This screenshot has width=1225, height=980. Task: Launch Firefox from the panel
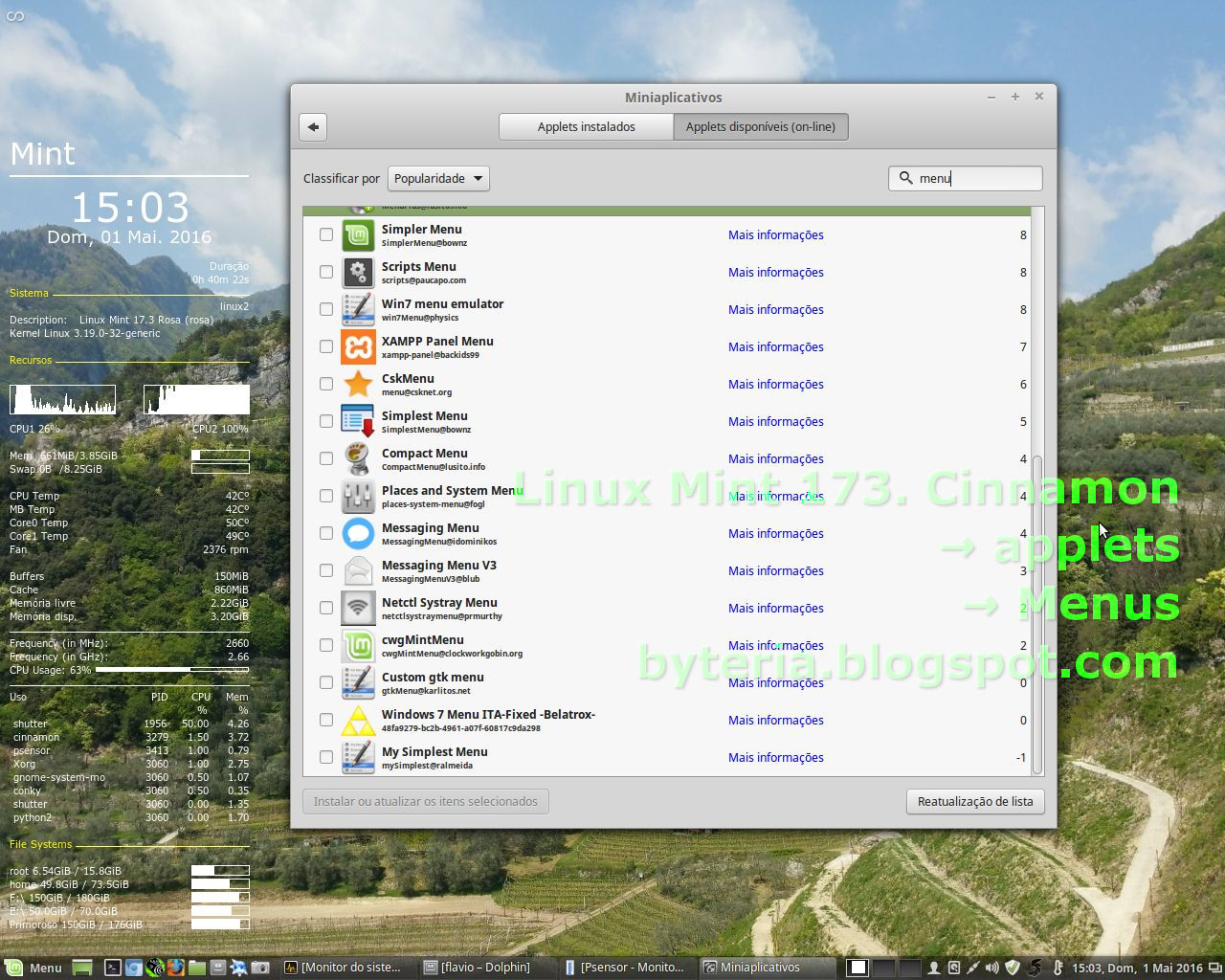click(176, 968)
